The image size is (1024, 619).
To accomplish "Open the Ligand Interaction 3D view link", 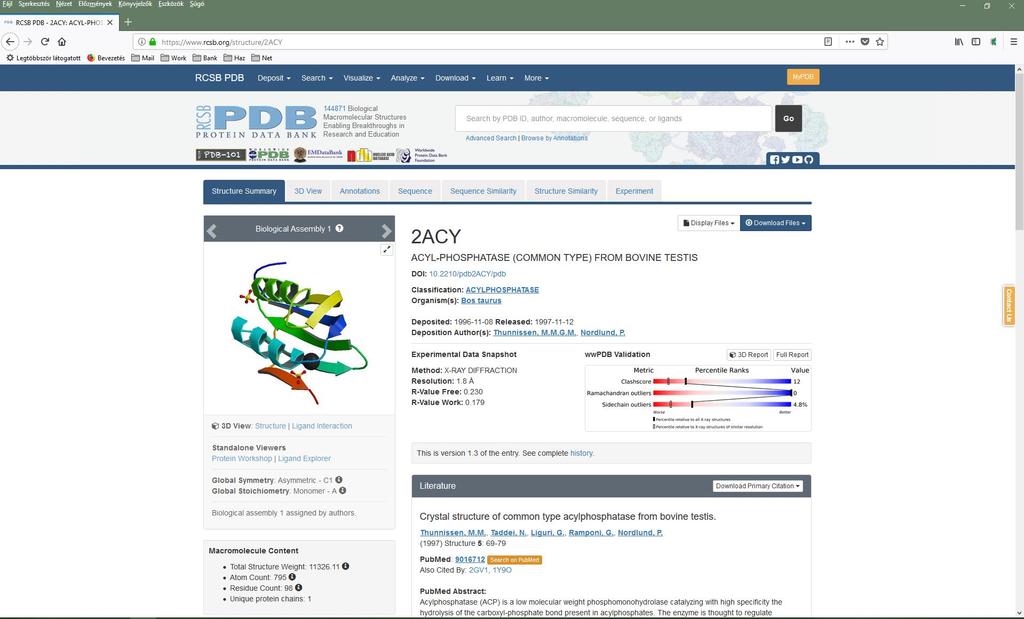I will [x=322, y=426].
